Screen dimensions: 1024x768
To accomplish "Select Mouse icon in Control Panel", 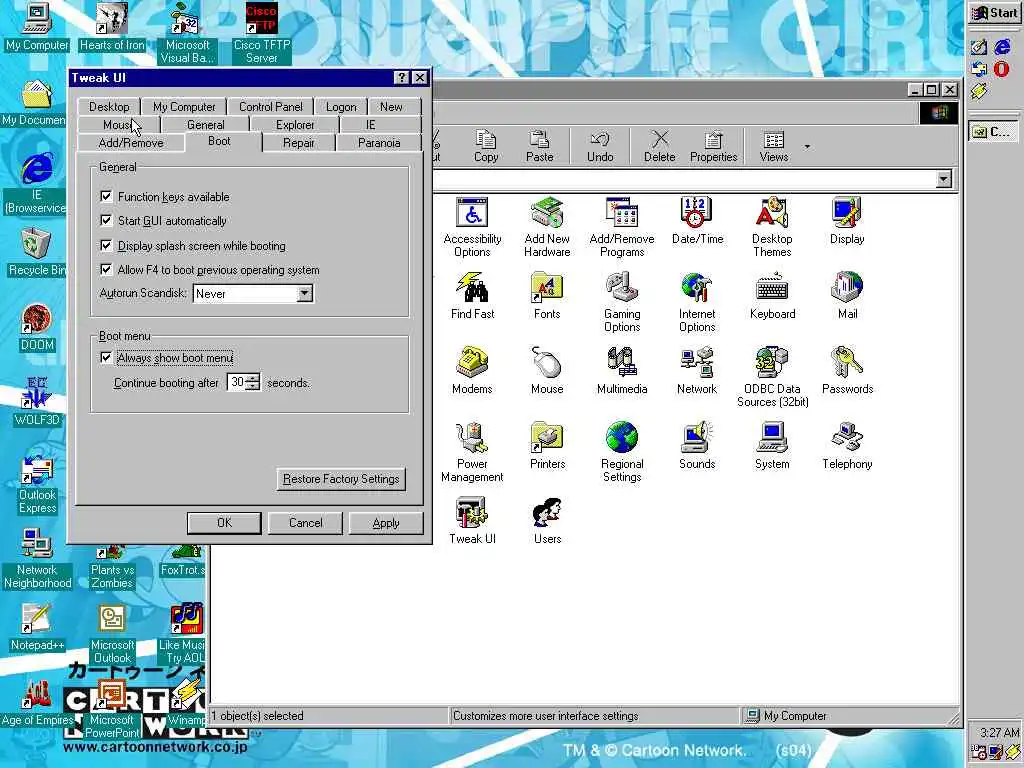I will coord(547,371).
